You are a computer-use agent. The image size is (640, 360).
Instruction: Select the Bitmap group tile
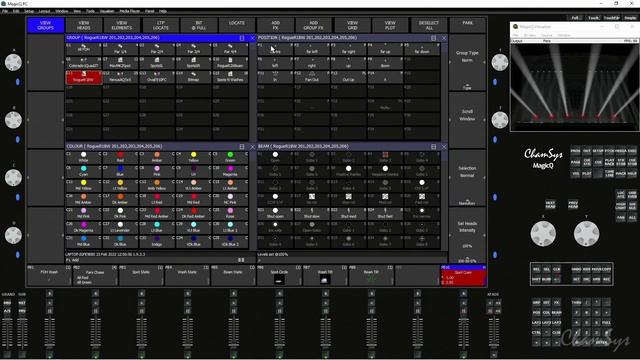(193, 77)
